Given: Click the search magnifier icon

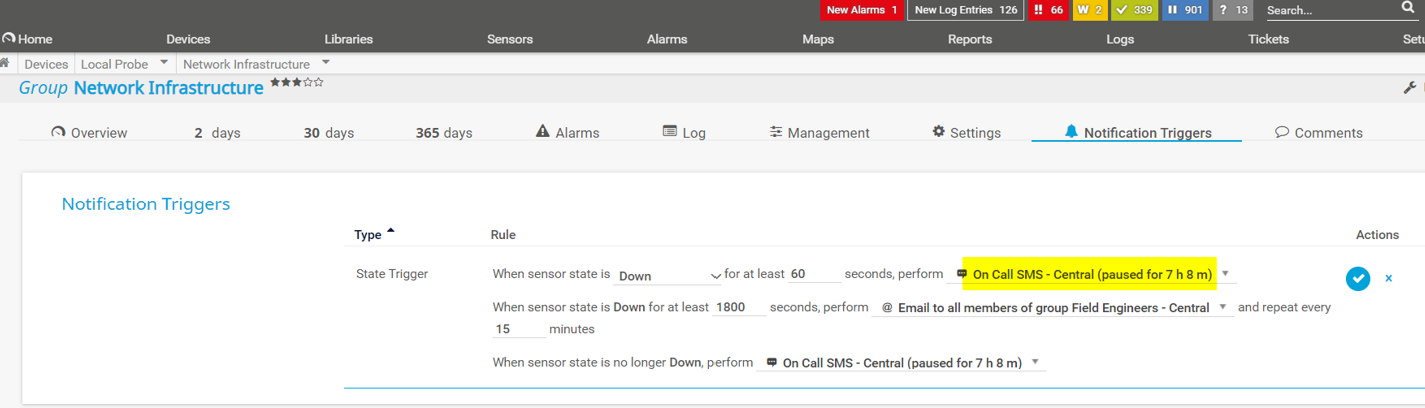Looking at the screenshot, I should coord(1408,8).
